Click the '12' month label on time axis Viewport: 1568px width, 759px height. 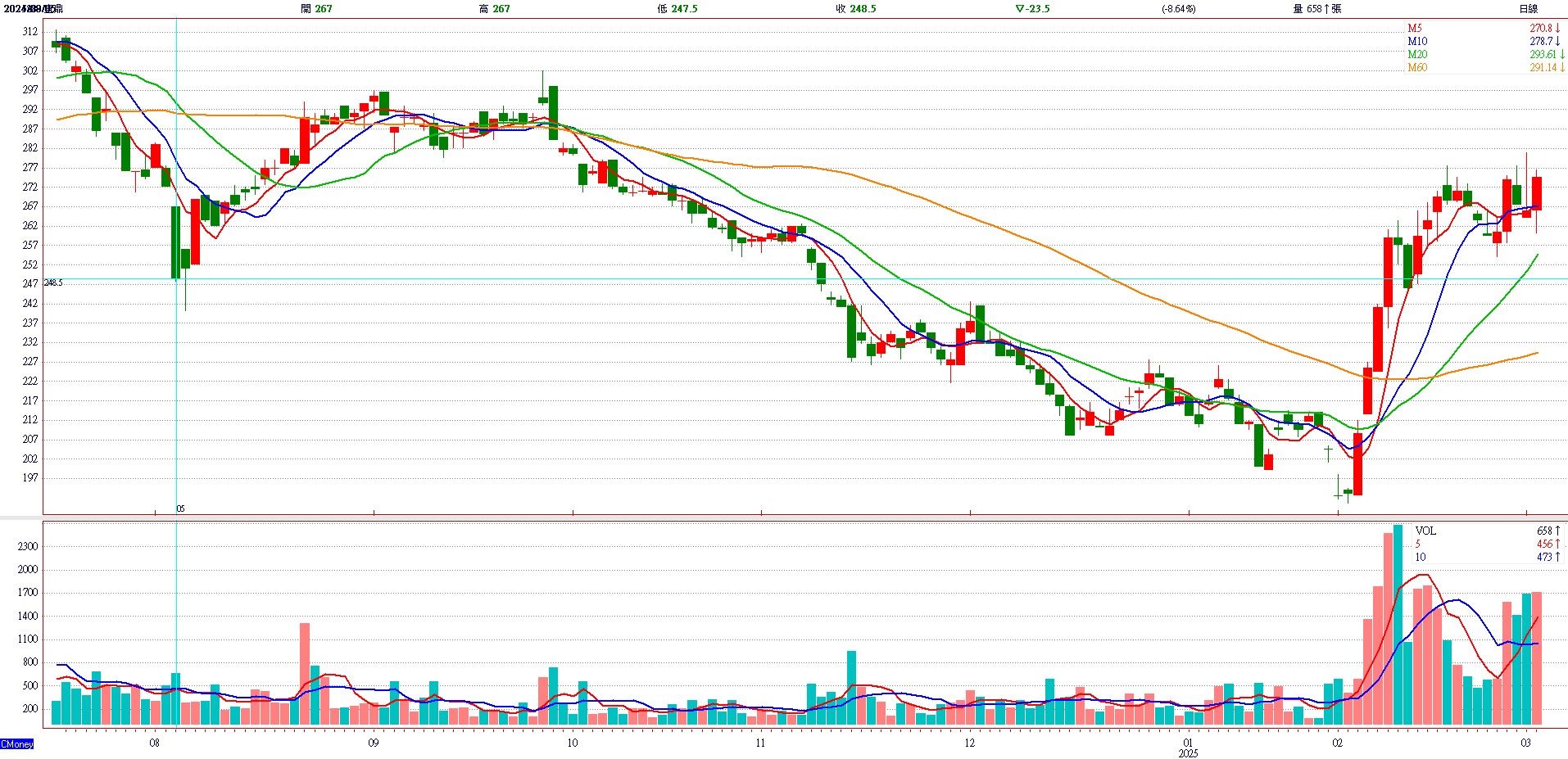point(970,743)
